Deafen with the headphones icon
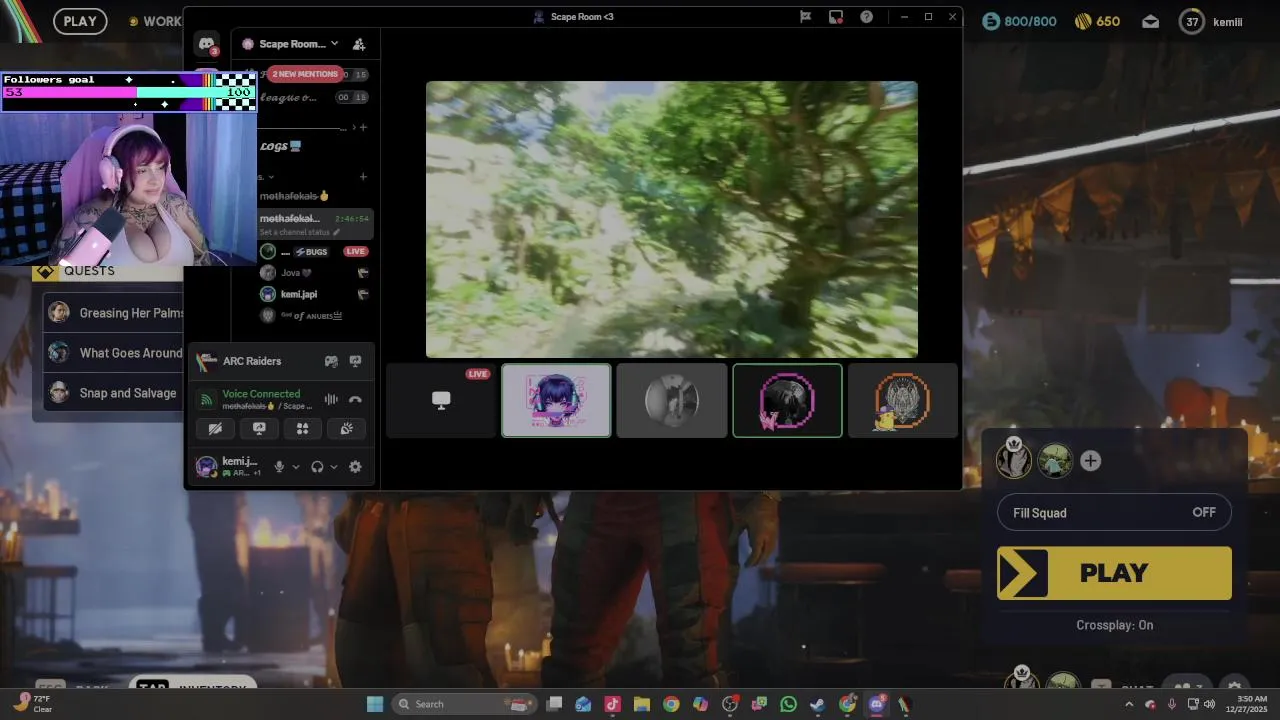The height and width of the screenshot is (720, 1280). 317,467
